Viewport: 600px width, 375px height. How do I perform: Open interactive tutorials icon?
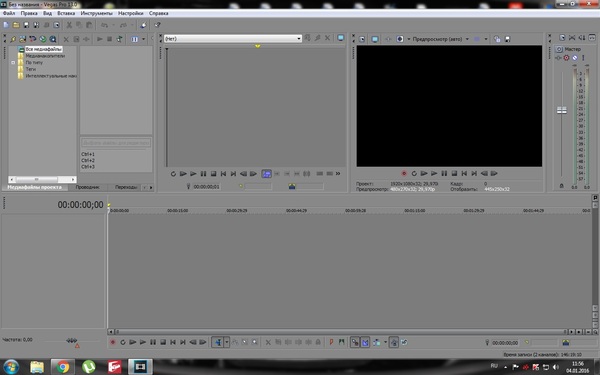click(x=143, y=25)
